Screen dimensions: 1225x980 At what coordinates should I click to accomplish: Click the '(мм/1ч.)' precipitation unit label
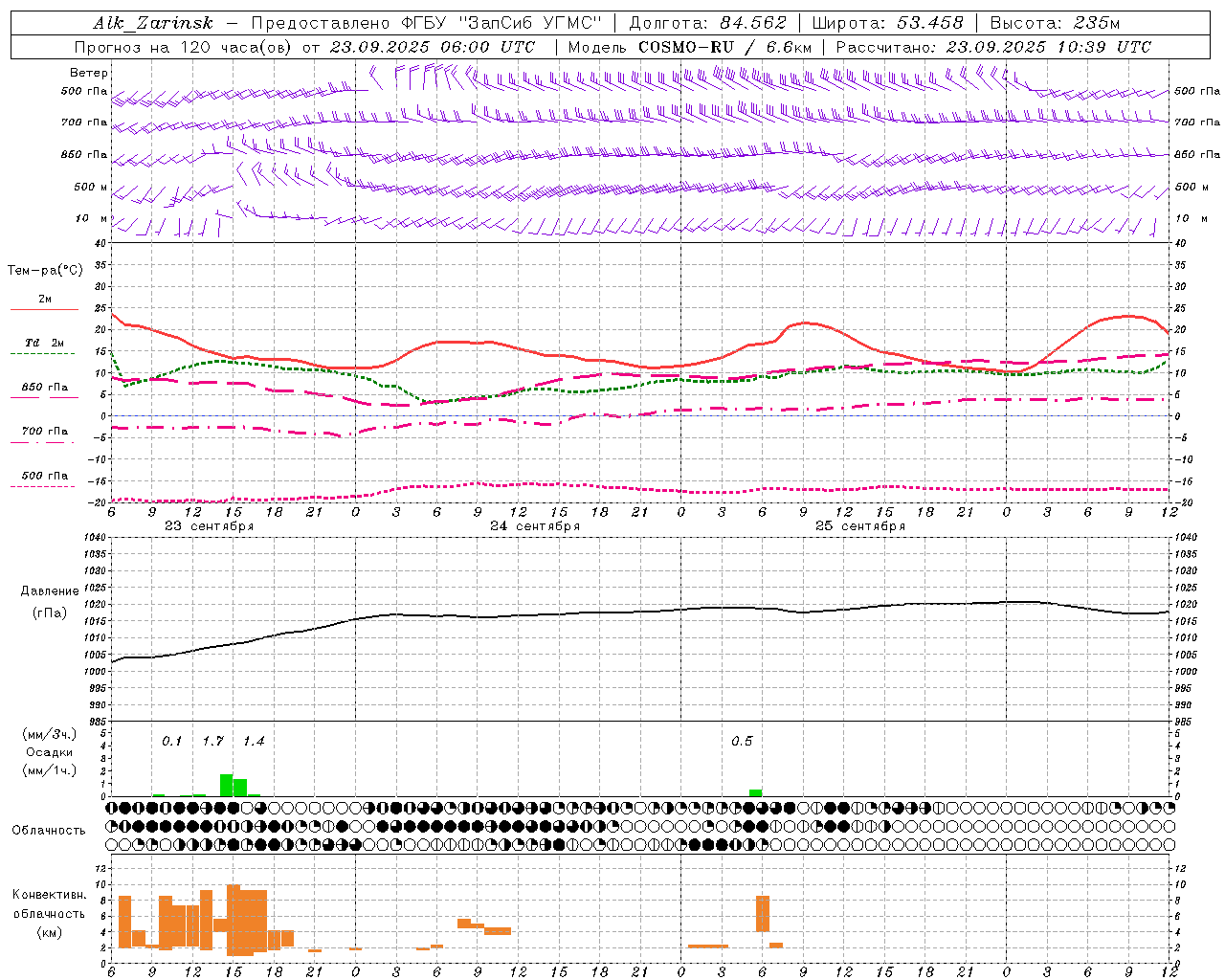[x=50, y=770]
